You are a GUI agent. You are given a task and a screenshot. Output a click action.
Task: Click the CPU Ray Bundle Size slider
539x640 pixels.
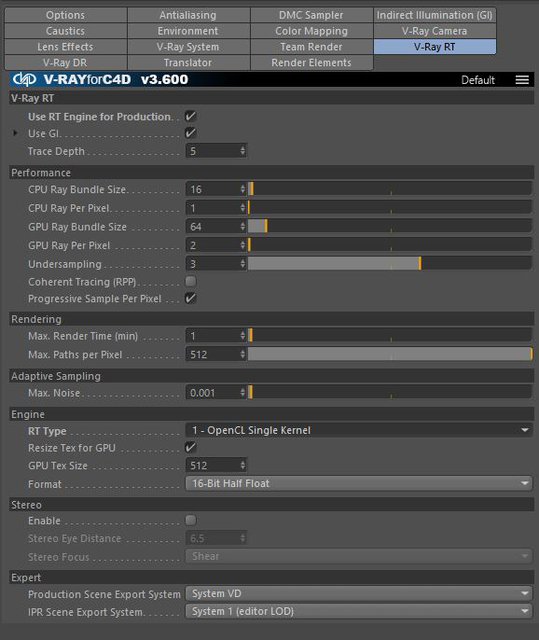coord(390,189)
